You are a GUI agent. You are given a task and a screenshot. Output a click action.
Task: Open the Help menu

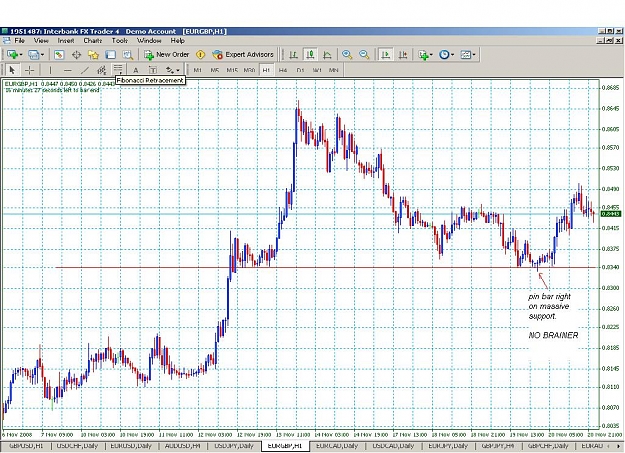coord(177,41)
